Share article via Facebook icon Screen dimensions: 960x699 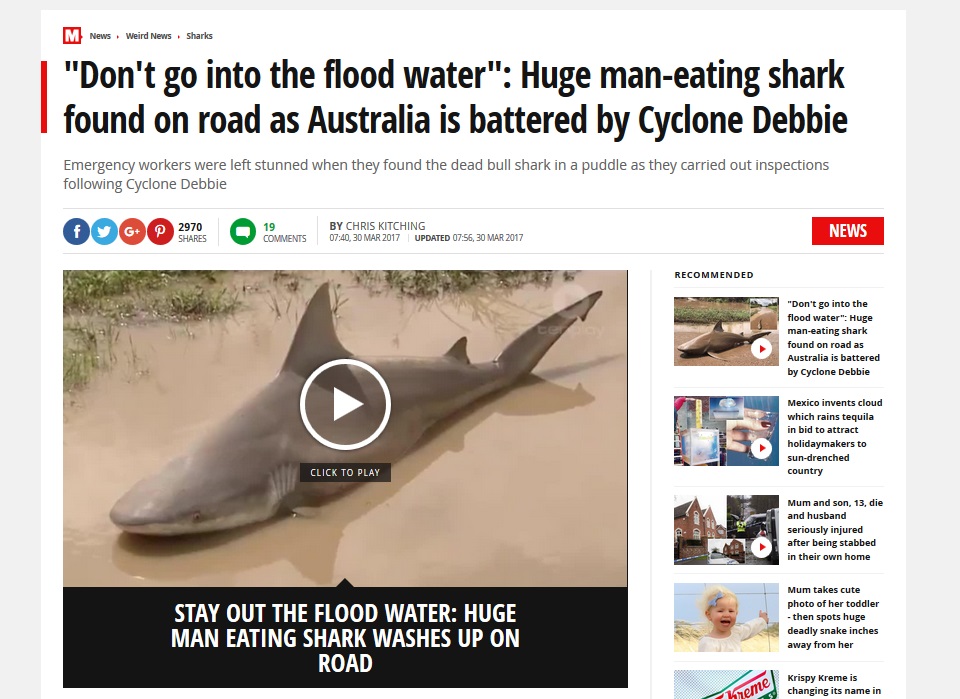(77, 231)
